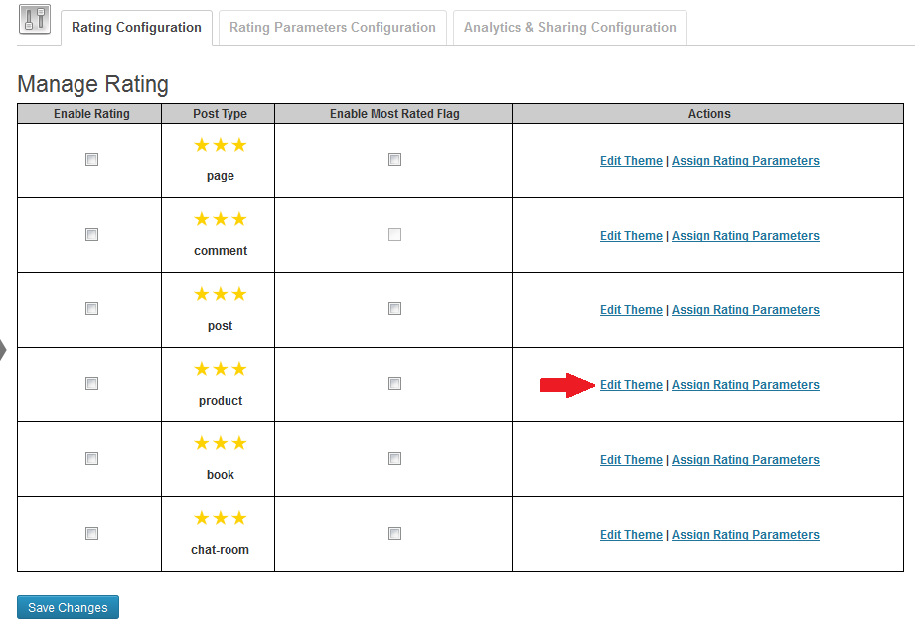Open Edit Theme for the comment row
The width and height of the screenshot is (915, 621).
tap(631, 236)
